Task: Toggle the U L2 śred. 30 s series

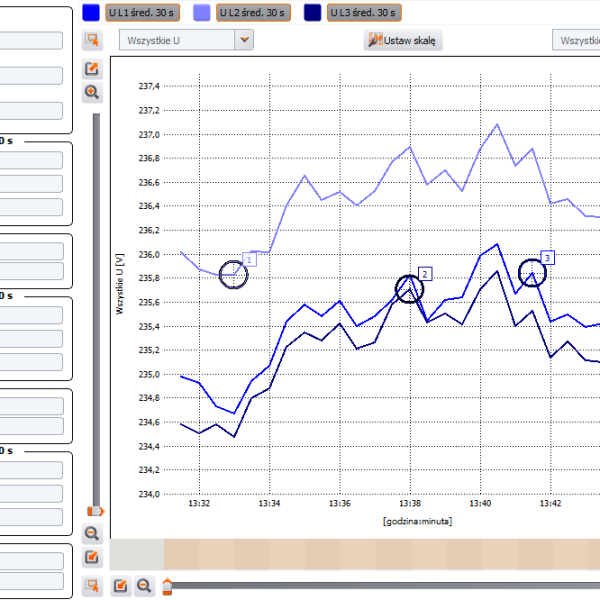Action: click(x=252, y=13)
